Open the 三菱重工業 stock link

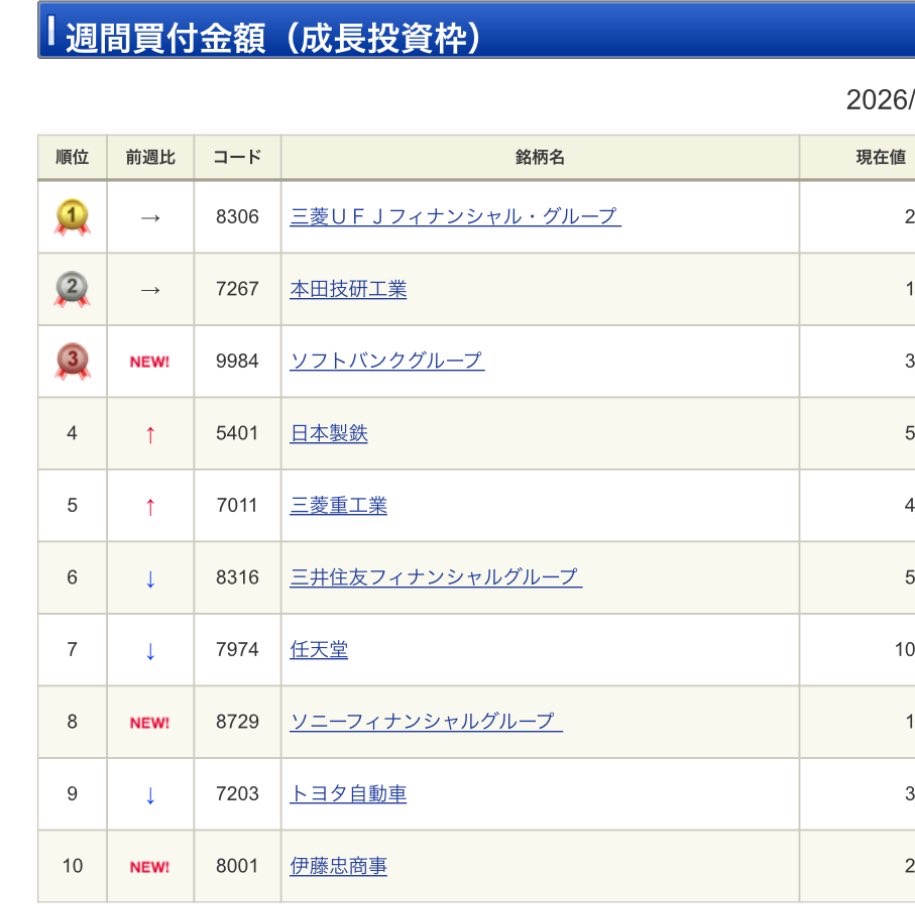point(338,505)
